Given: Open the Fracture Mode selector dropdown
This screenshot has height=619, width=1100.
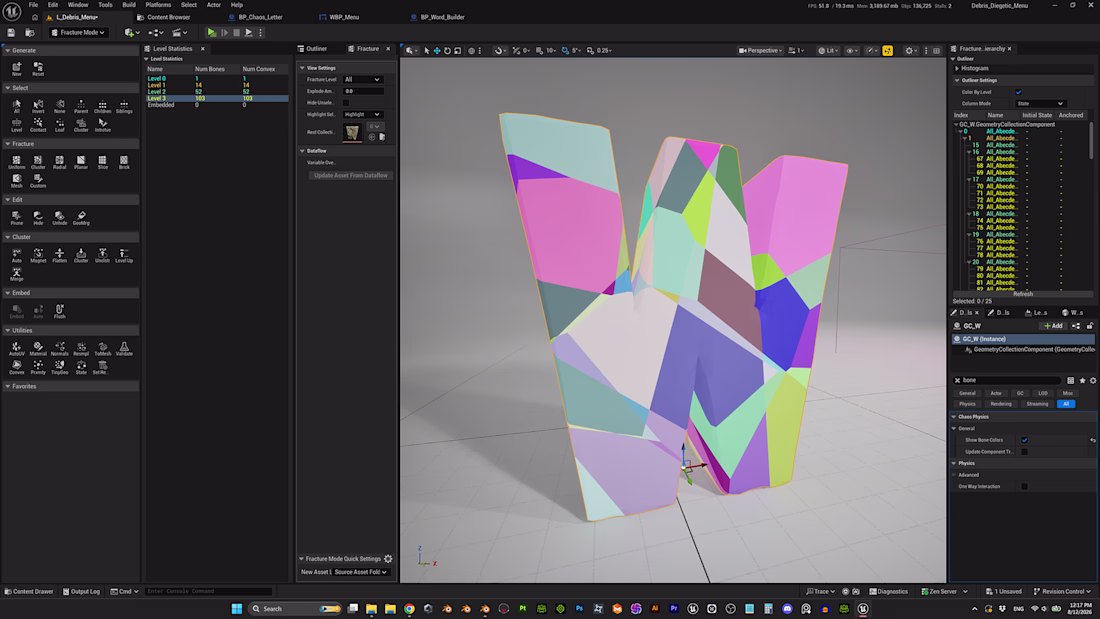Looking at the screenshot, I should (x=79, y=32).
